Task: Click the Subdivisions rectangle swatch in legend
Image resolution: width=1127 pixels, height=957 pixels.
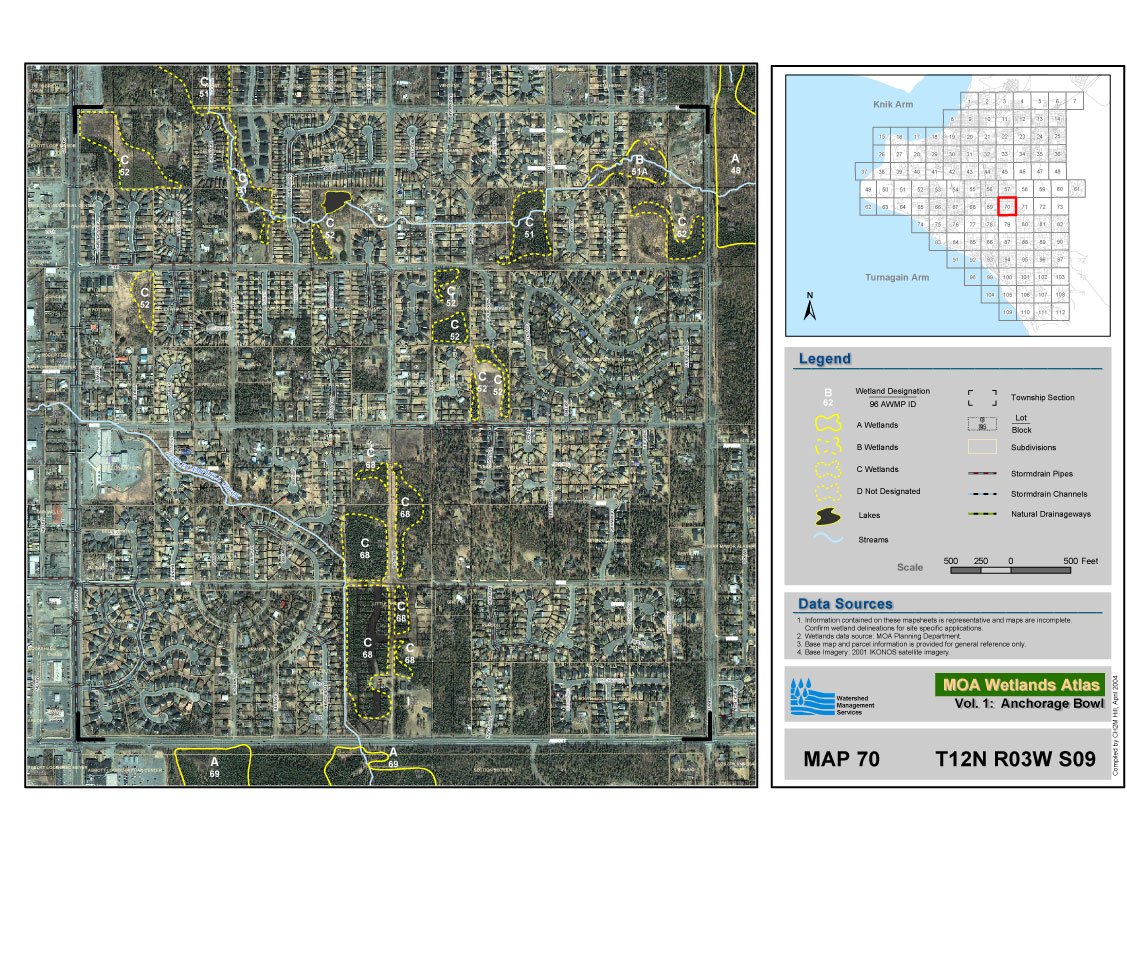Action: pyautogui.click(x=982, y=447)
